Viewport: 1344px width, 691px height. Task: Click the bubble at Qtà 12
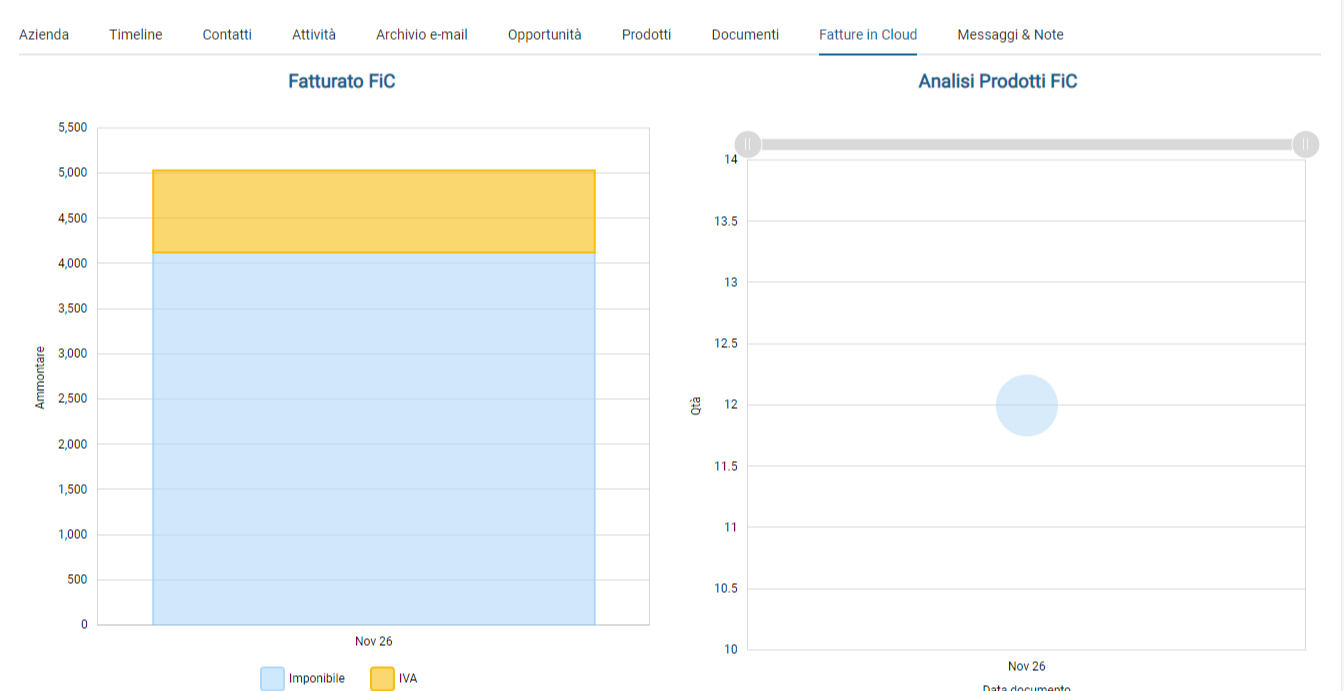pos(1026,405)
